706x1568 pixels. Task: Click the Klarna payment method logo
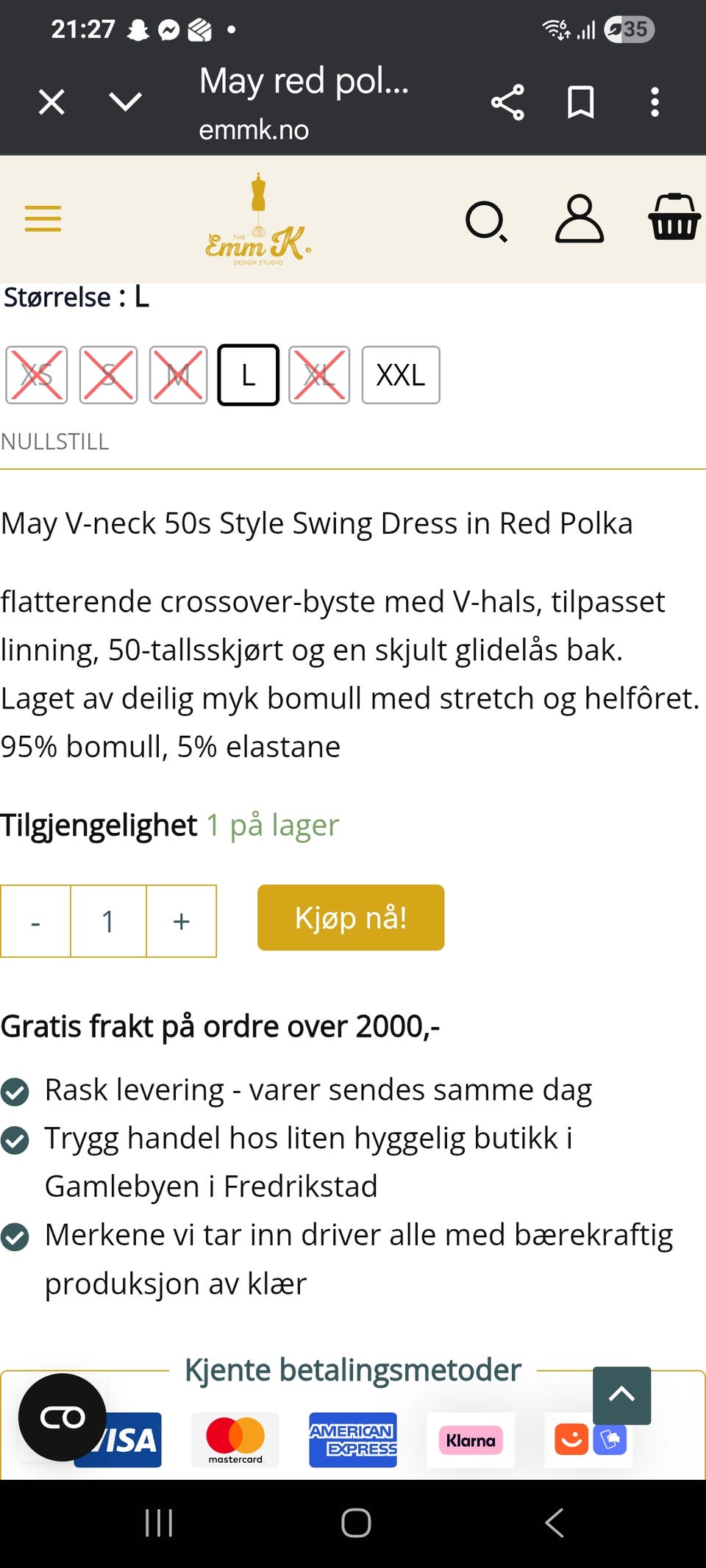[x=471, y=1441]
